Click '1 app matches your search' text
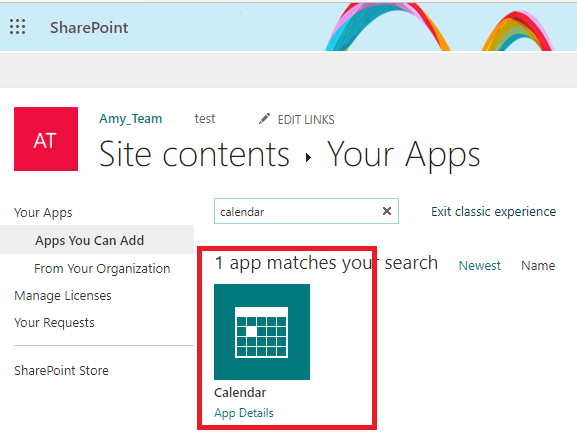 click(326, 263)
